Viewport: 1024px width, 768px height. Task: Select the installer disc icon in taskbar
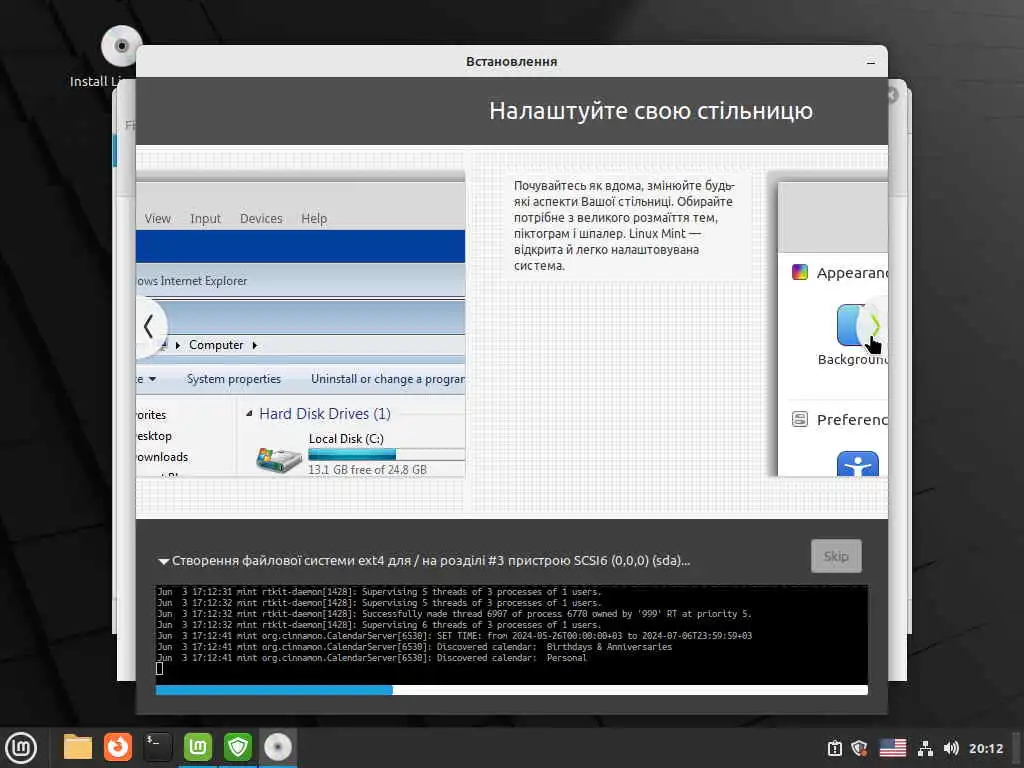[278, 747]
